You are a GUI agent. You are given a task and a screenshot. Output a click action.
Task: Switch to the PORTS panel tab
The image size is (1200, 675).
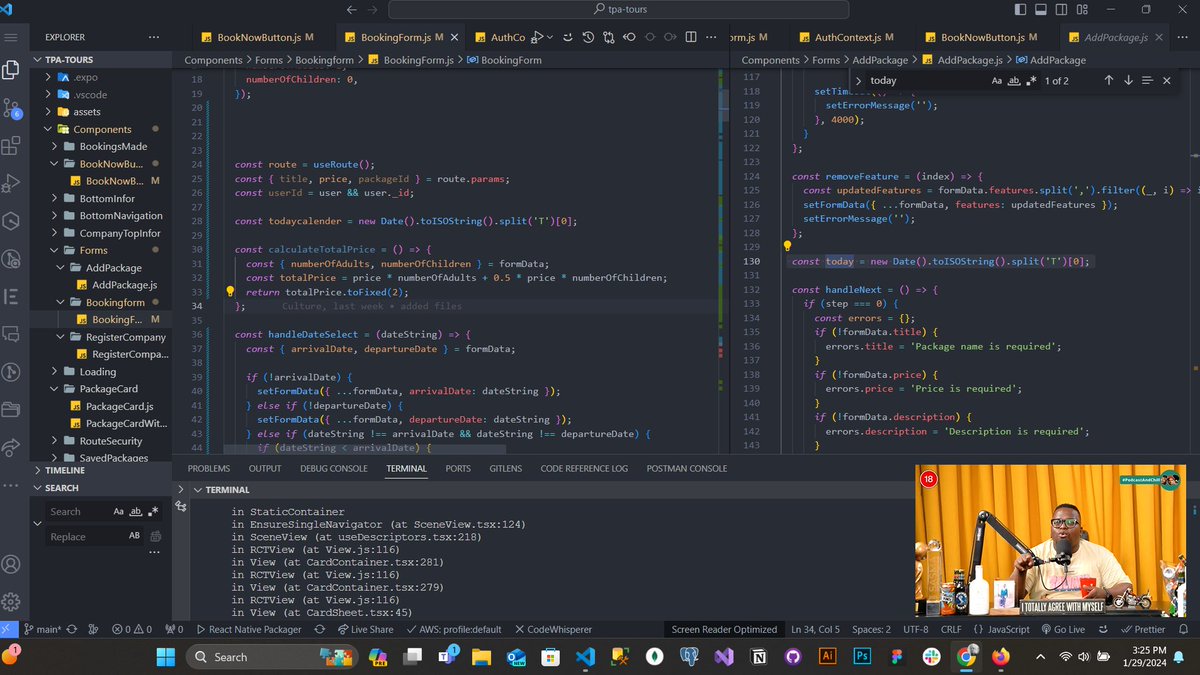coord(458,468)
